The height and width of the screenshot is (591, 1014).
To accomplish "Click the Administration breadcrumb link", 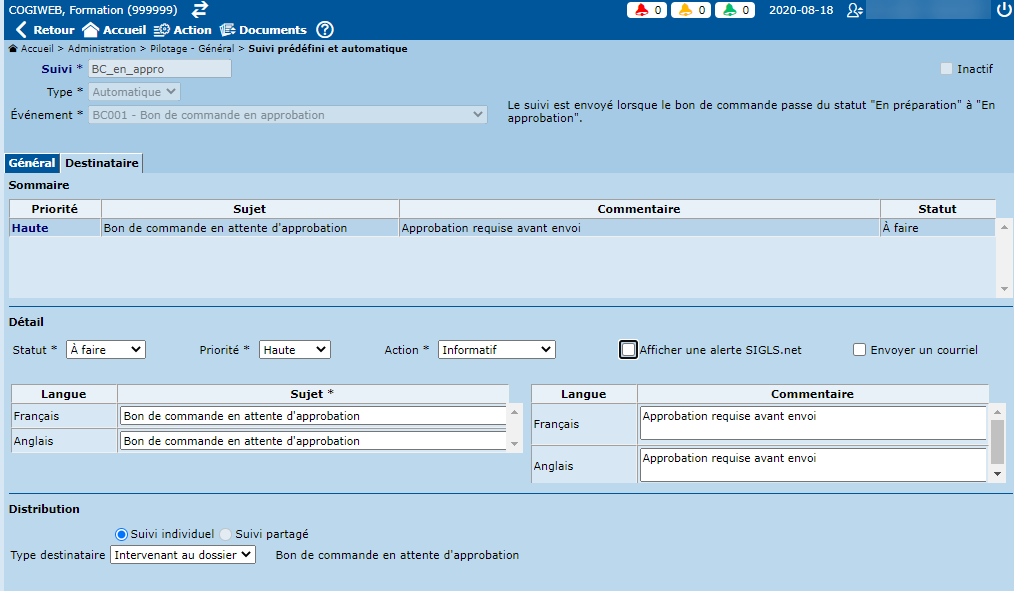I will [101, 48].
